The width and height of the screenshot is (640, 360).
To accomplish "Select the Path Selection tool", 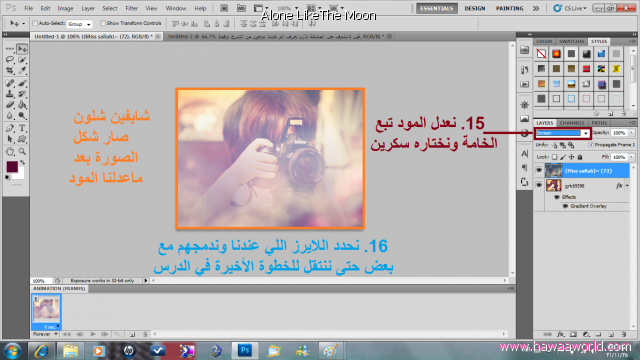I will coord(10,139).
